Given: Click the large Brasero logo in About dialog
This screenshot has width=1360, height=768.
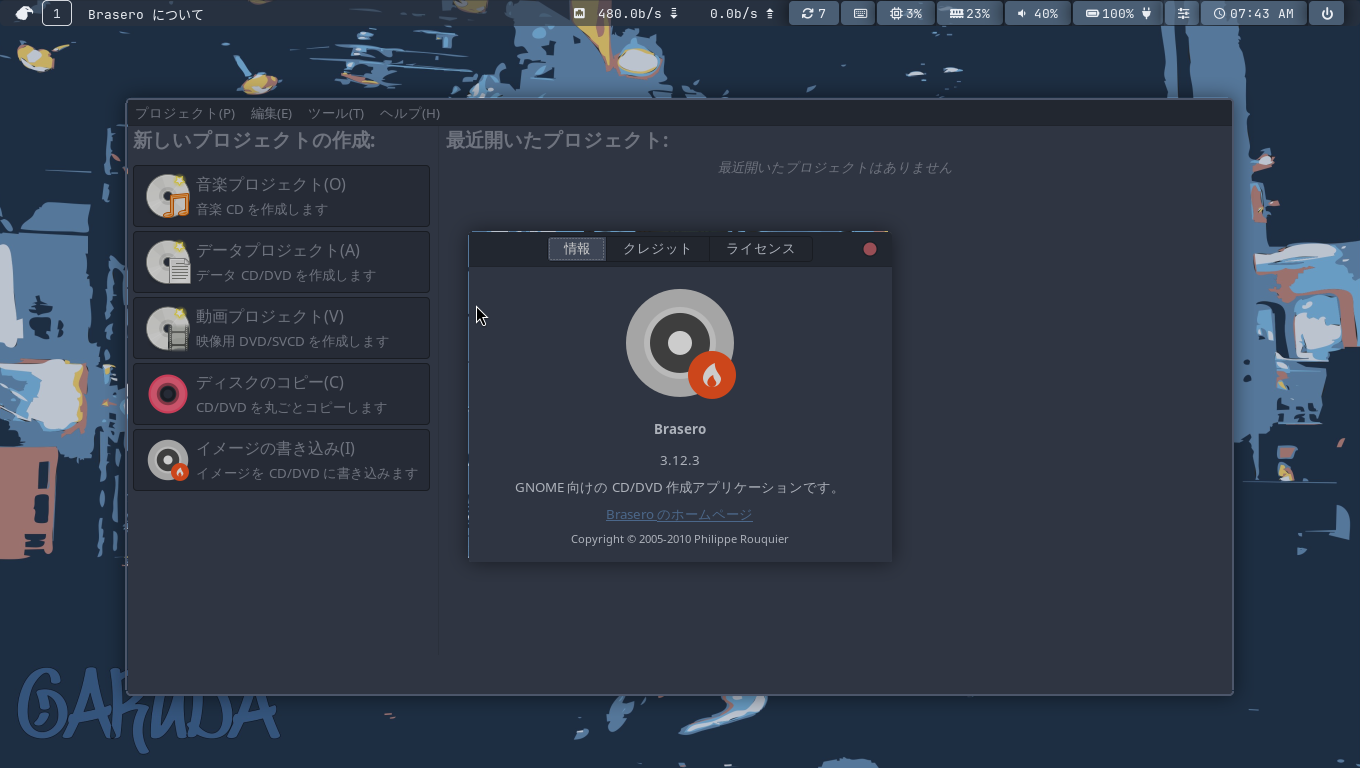Looking at the screenshot, I should click(681, 344).
